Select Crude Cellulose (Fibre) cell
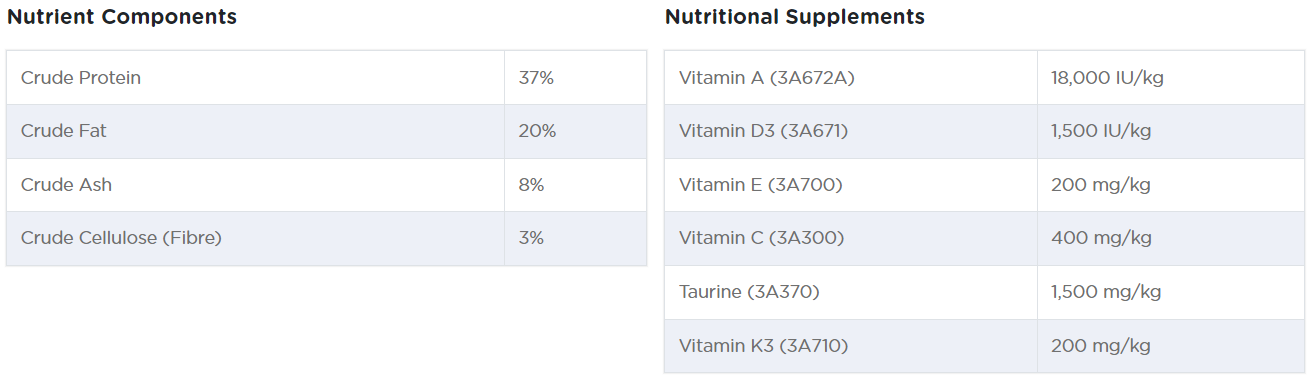This screenshot has width=1313, height=386. tap(255, 239)
